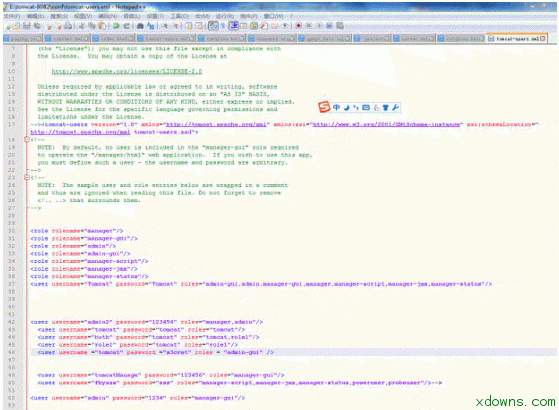559x410 pixels.
Task: Toggle the Indent Guide toolbar icon
Action: click(234, 26)
